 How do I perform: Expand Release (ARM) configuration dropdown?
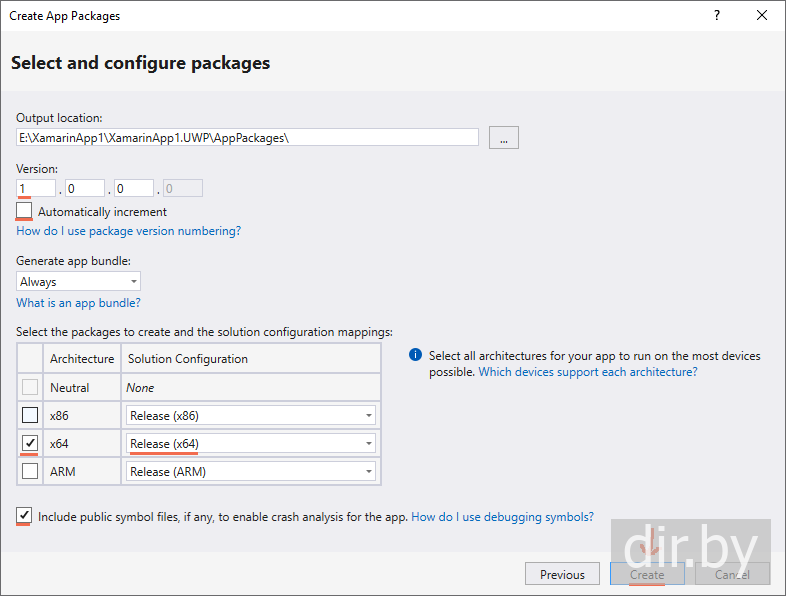[x=251, y=472]
